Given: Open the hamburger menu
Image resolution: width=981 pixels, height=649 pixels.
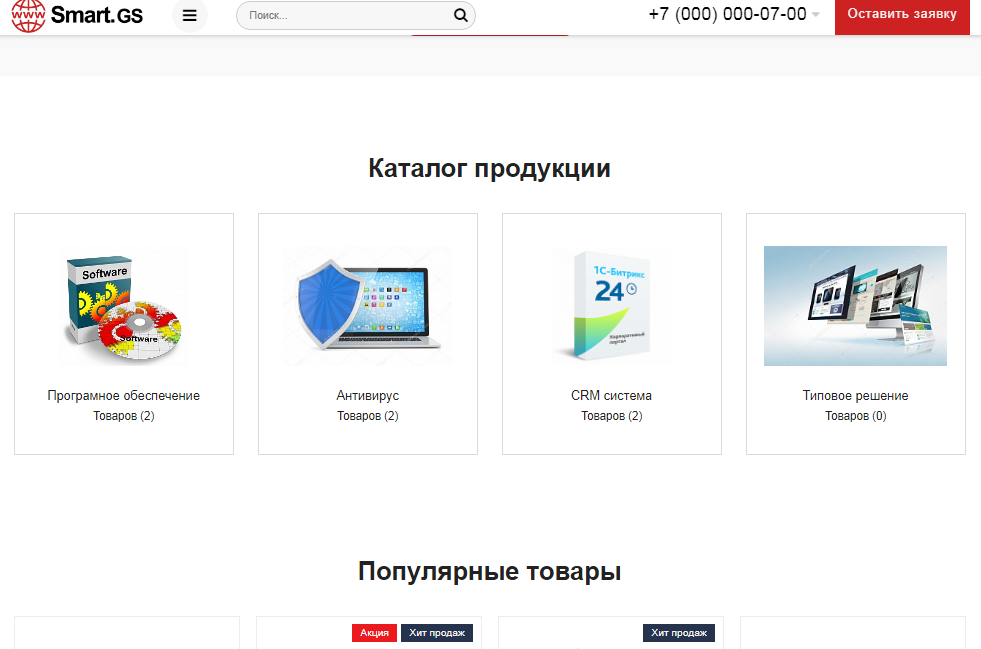Looking at the screenshot, I should tap(190, 15).
